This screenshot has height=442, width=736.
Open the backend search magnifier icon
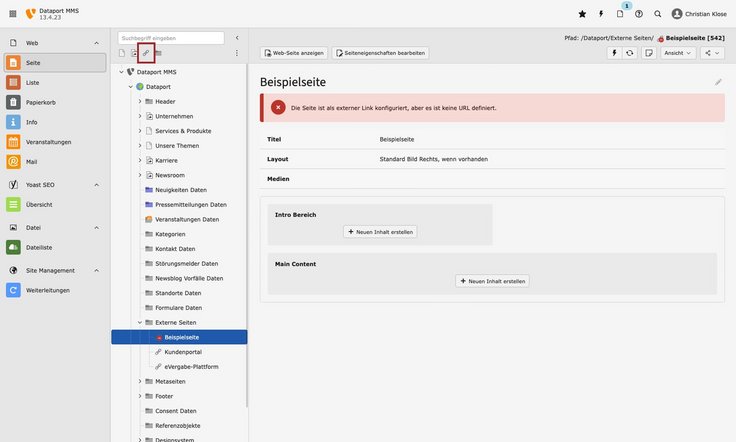coord(657,14)
